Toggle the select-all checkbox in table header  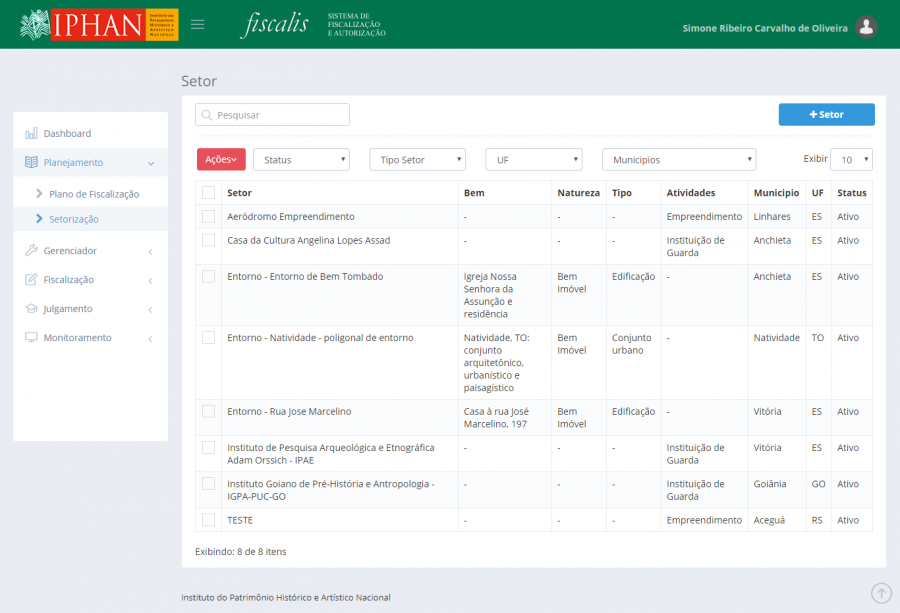coord(208,193)
